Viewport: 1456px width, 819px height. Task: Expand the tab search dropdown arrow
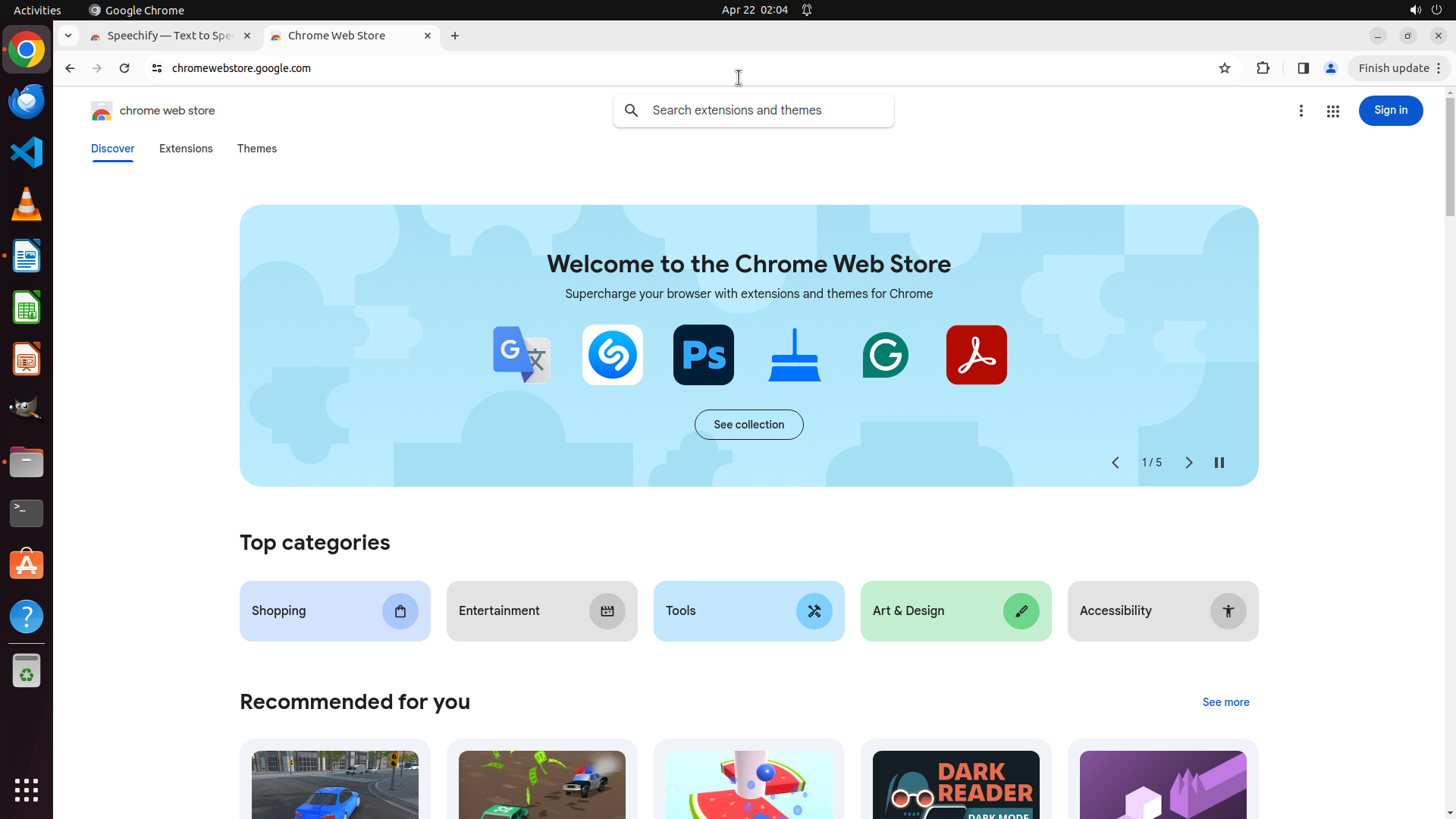[68, 36]
